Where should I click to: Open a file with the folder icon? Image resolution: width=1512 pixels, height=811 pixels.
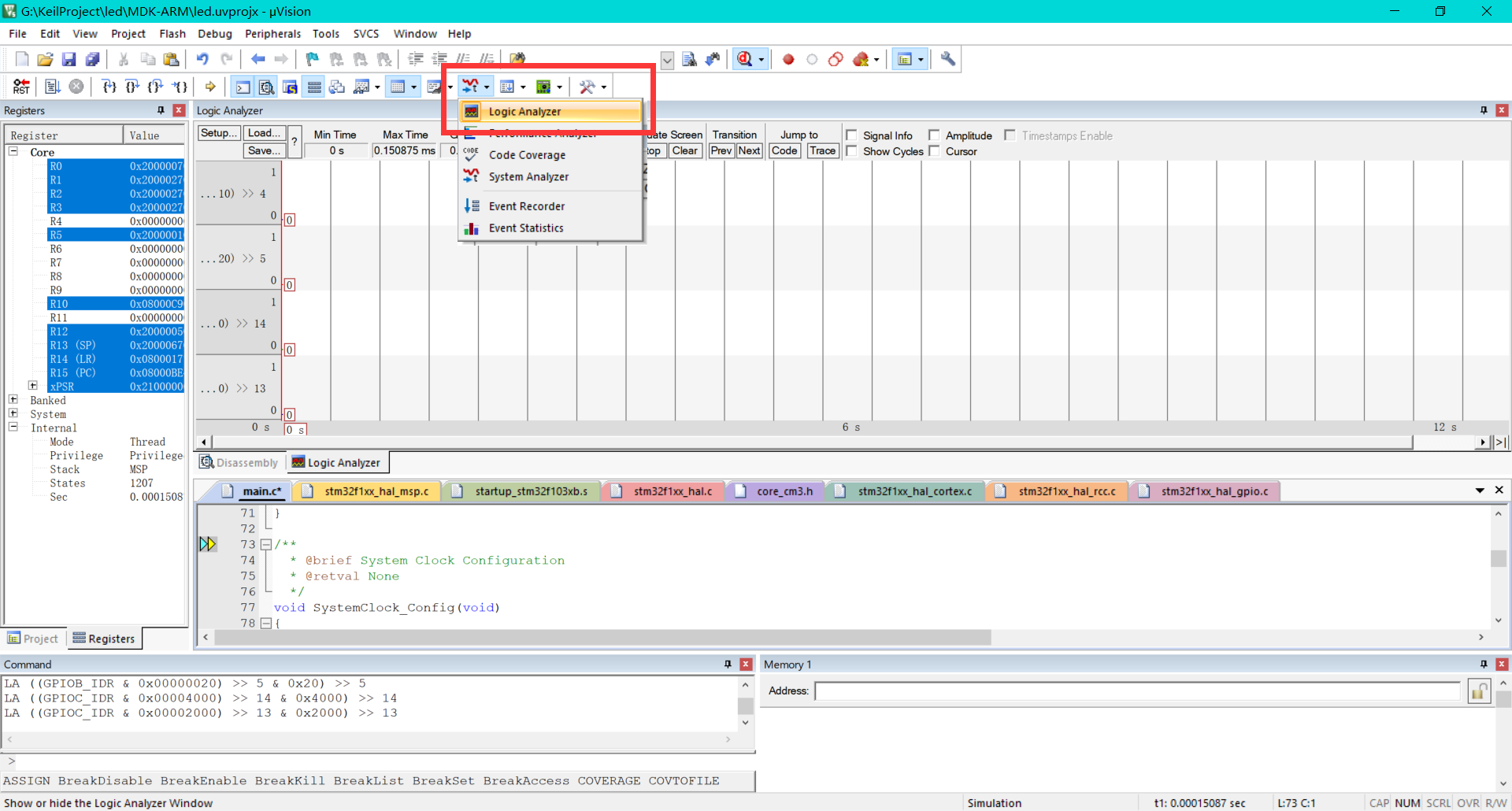(46, 59)
